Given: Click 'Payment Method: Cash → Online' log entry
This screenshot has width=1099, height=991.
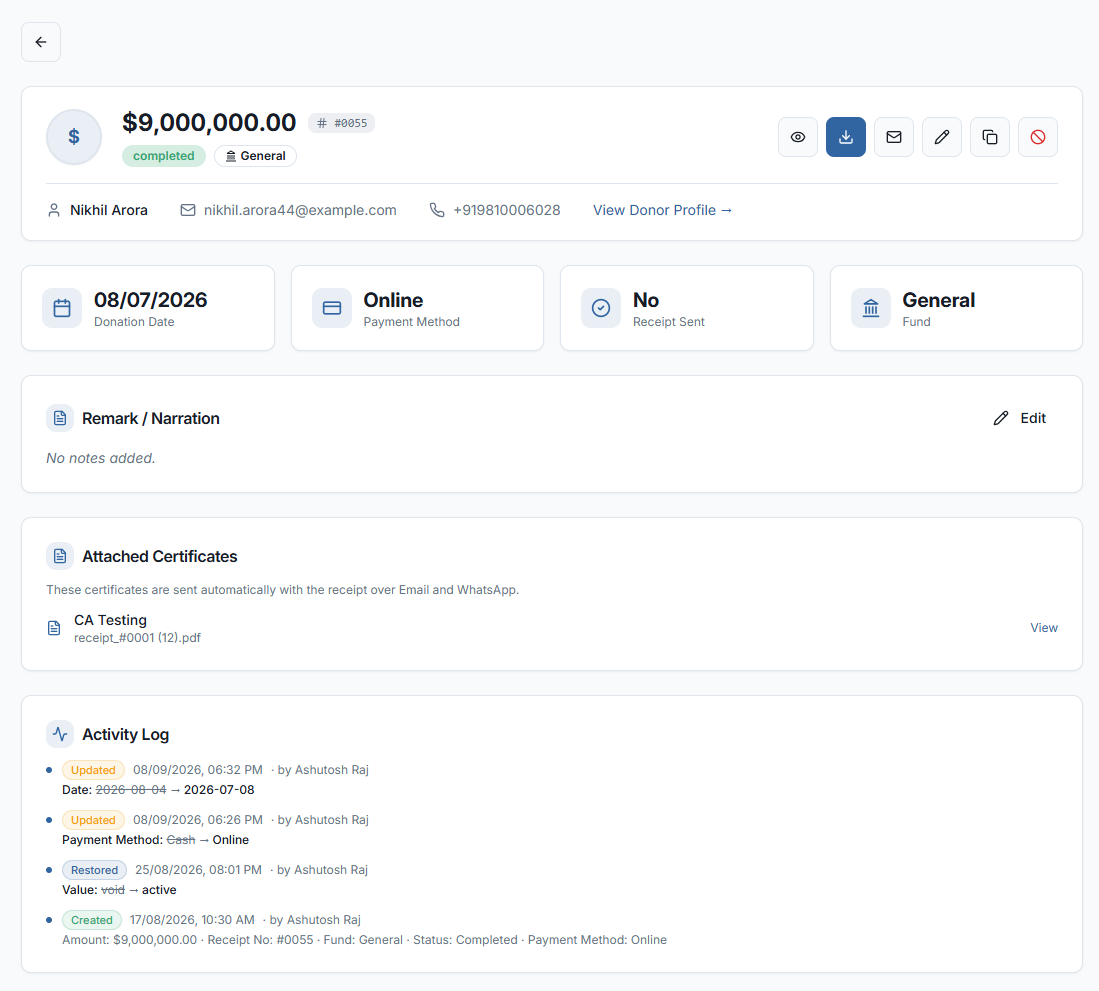Looking at the screenshot, I should click(x=156, y=840).
